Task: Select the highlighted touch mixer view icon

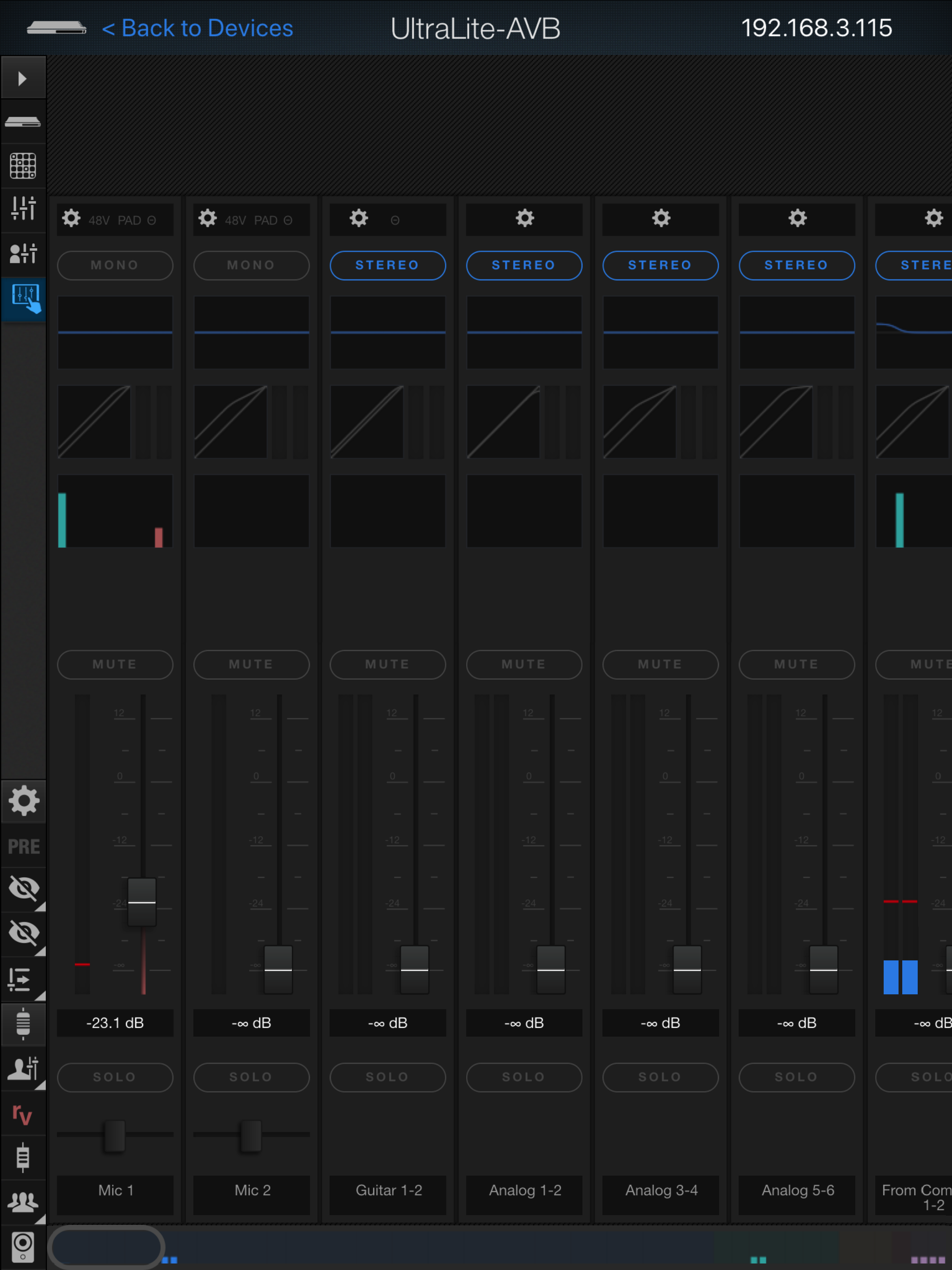Action: tap(23, 298)
